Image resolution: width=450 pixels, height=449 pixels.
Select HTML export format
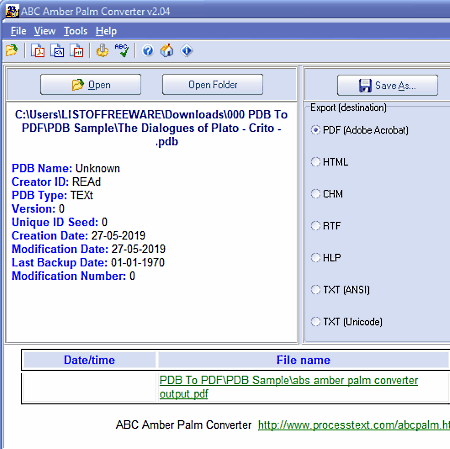pyautogui.click(x=329, y=162)
